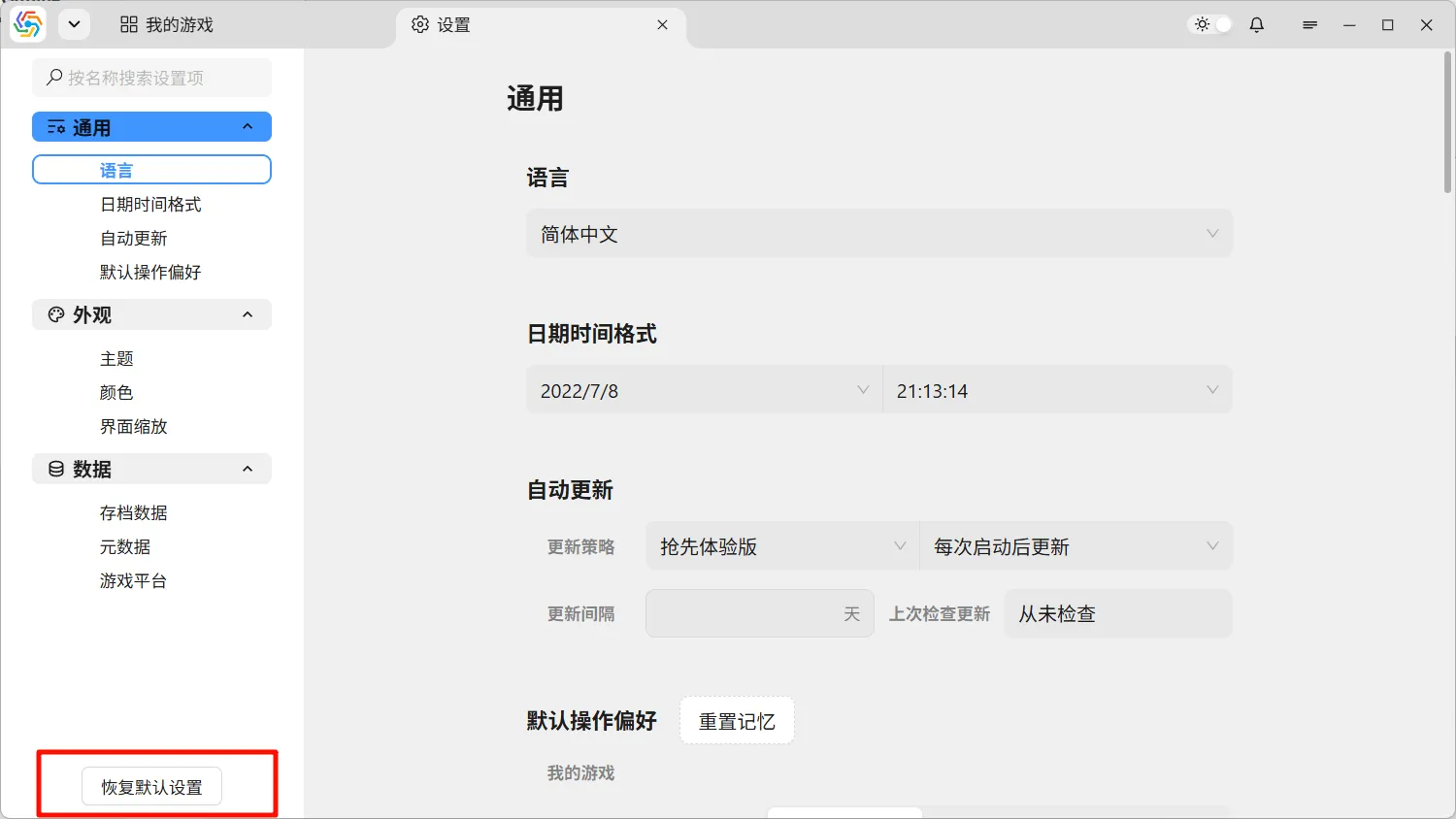1456x819 pixels.
Task: Close the 设置 tab
Action: (x=662, y=25)
